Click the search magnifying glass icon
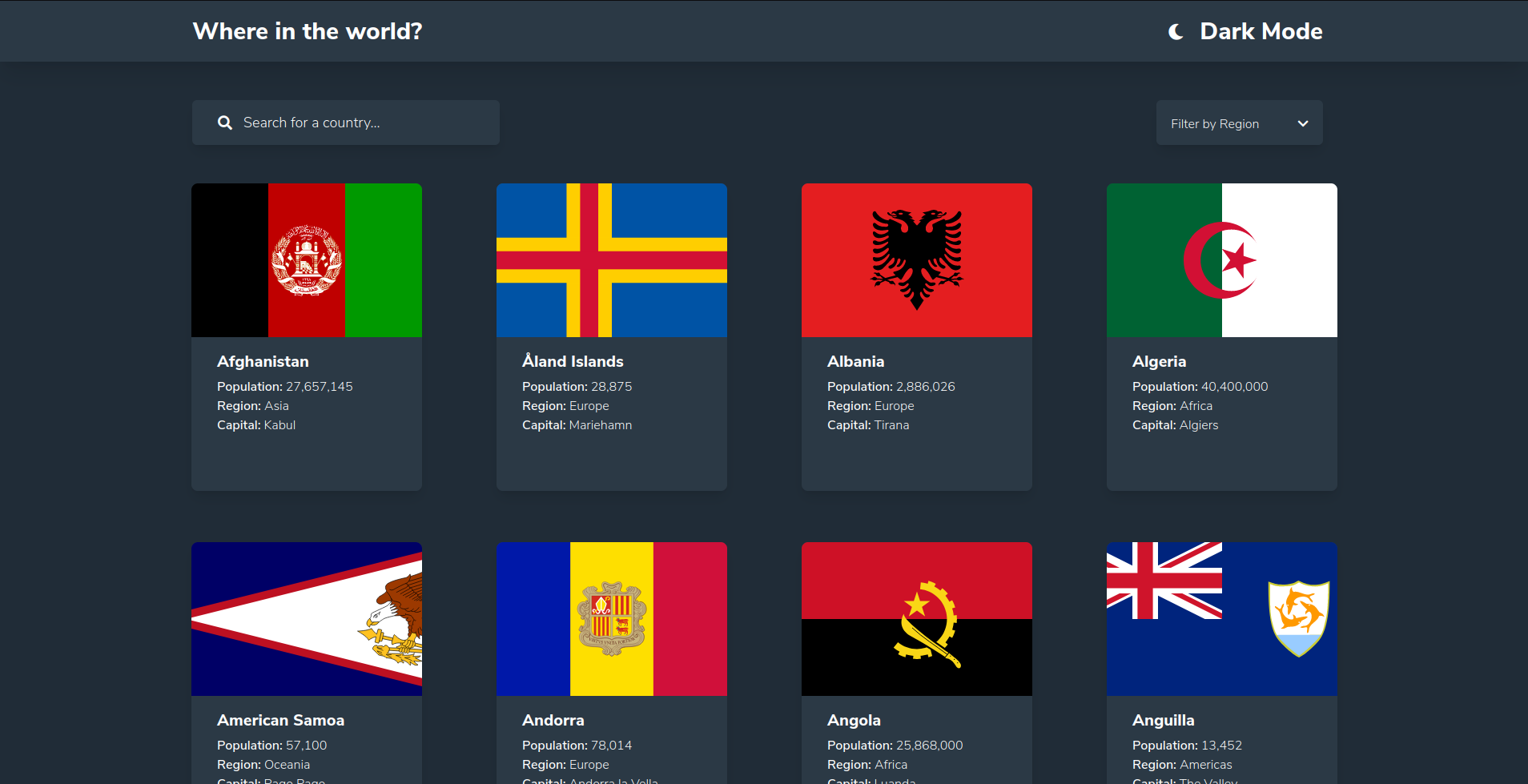The image size is (1528, 784). pos(224,123)
